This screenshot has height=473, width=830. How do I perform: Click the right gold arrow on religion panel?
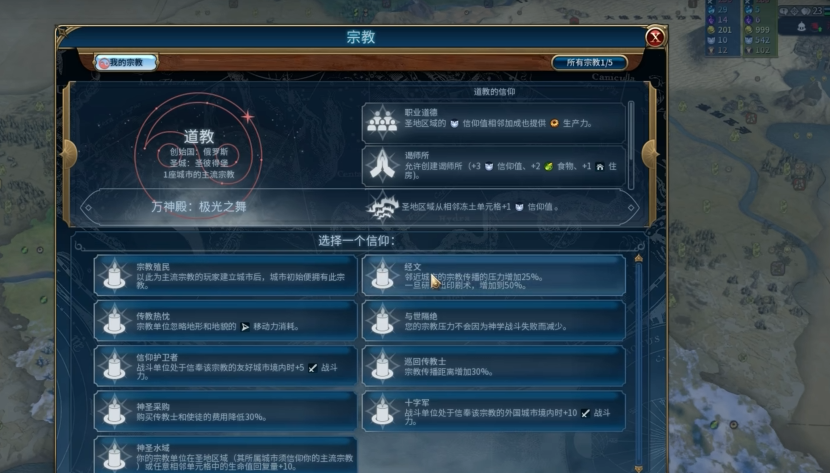[x=649, y=154]
